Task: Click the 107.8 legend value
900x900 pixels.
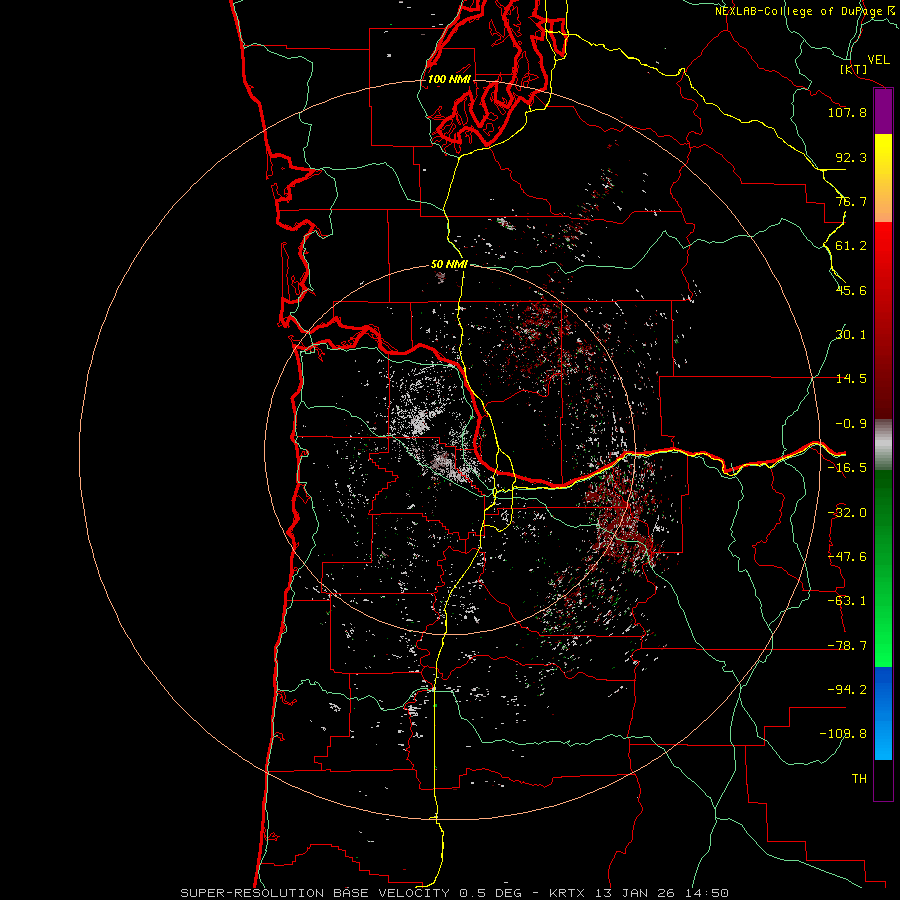Action: [x=847, y=112]
